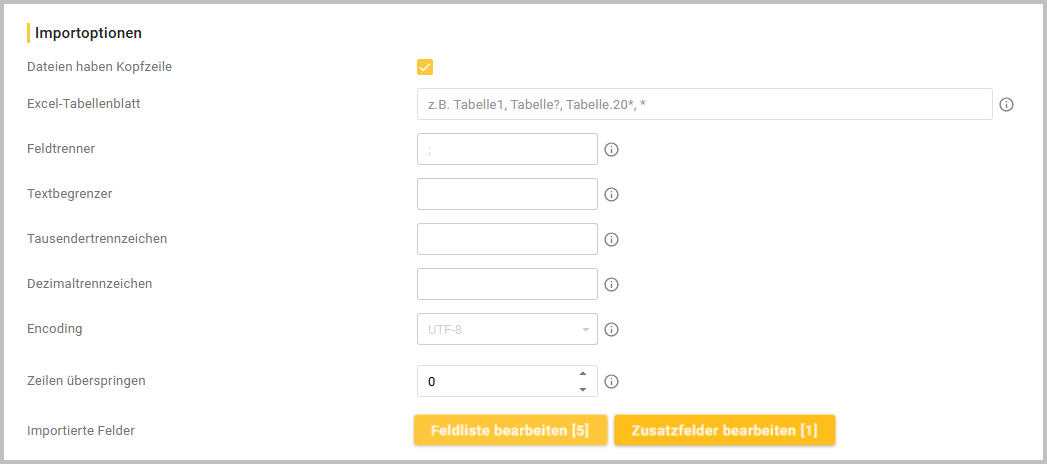Open the Encoding UTF-8 dropdown
This screenshot has width=1047, height=464.
point(507,329)
